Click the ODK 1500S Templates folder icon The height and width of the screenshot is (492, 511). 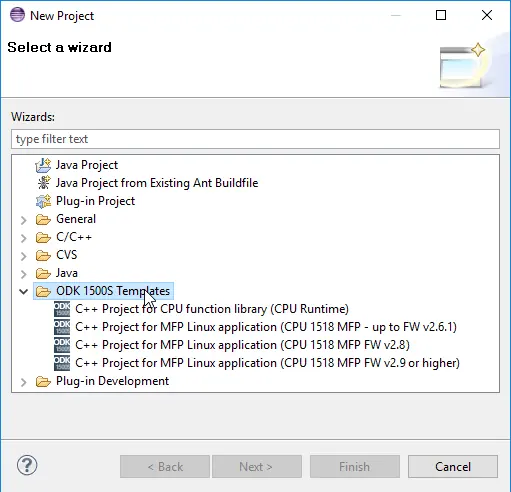43,291
